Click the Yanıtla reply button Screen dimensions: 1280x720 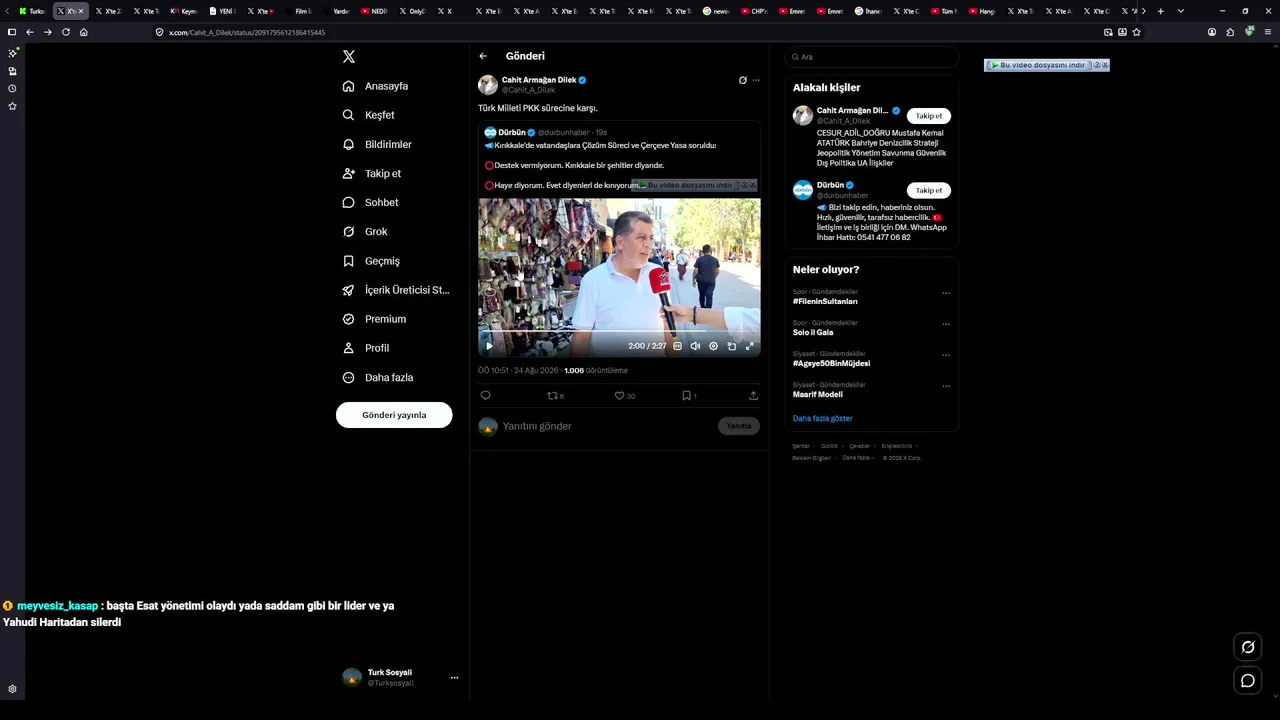tap(739, 426)
